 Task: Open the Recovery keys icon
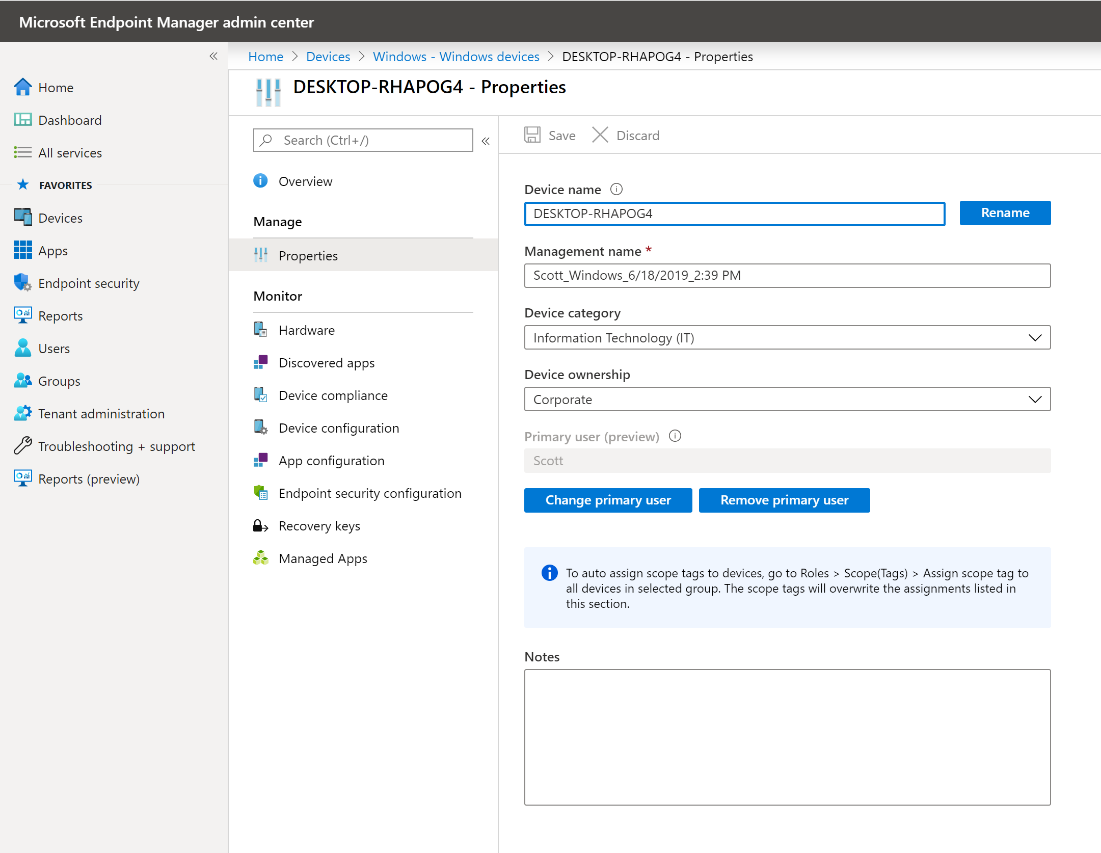(x=260, y=525)
